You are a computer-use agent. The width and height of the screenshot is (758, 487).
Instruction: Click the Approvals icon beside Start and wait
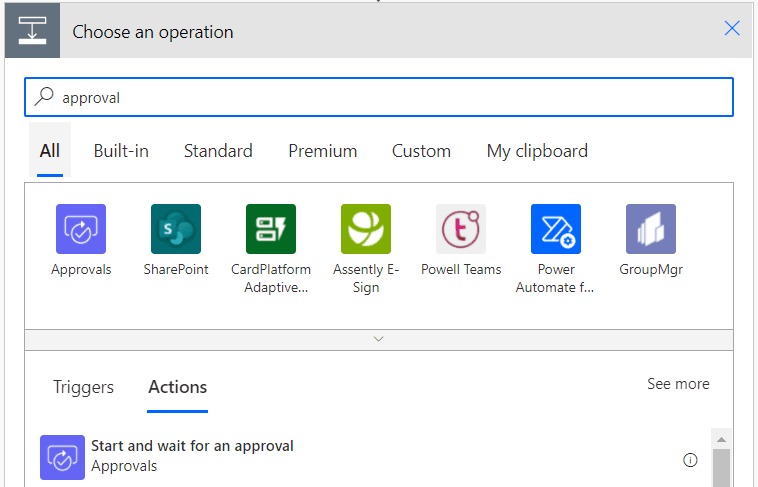click(x=62, y=457)
